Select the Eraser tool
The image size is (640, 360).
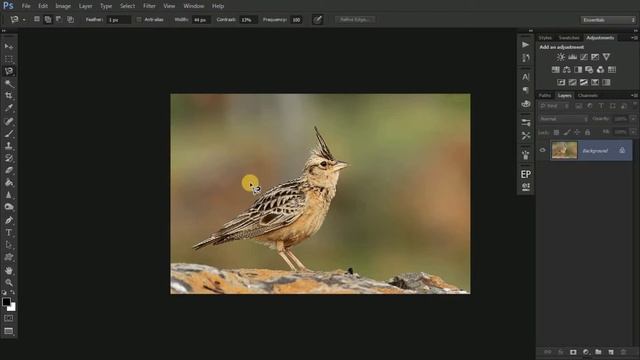[x=9, y=170]
